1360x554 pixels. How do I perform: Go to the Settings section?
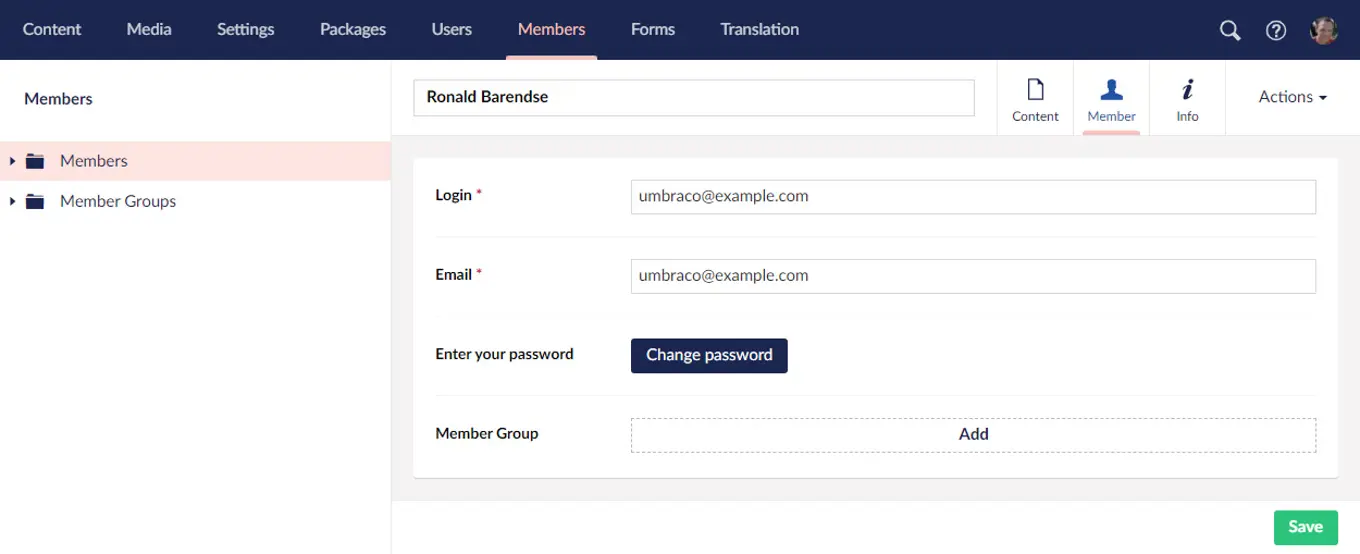[x=245, y=29]
